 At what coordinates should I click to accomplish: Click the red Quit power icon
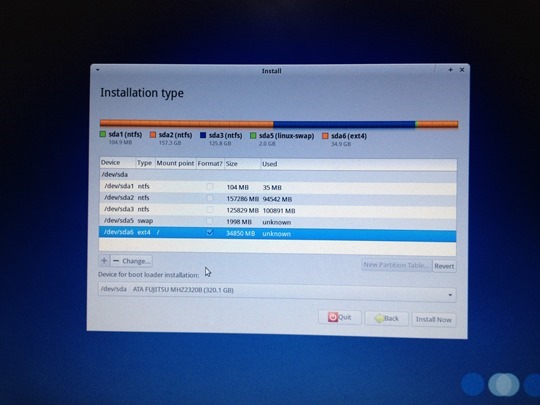pyautogui.click(x=333, y=317)
